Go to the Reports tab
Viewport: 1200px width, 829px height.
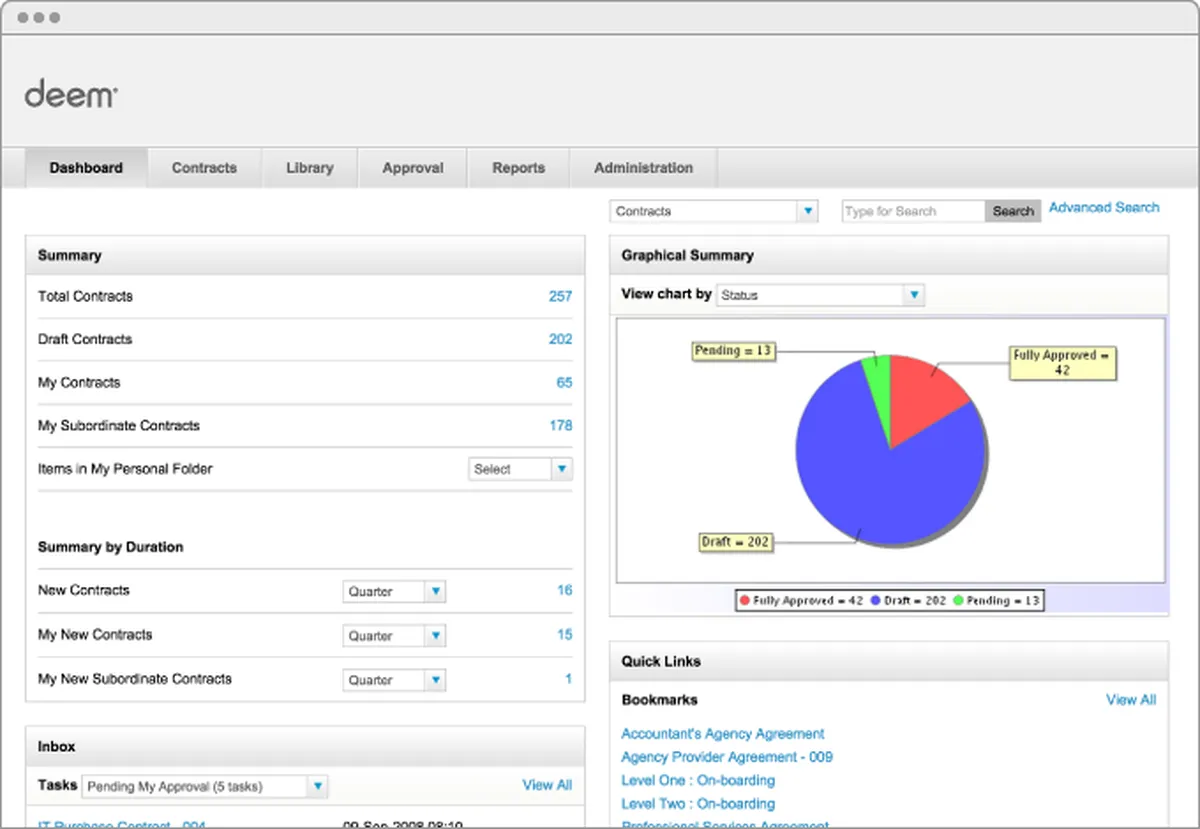tap(518, 168)
